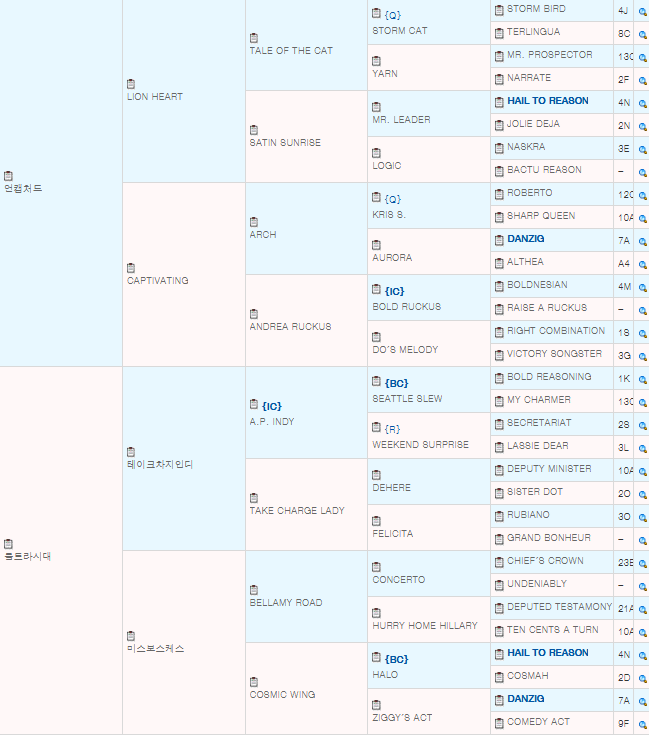Click the clipboard icon beside STORM BIRD

point(499,9)
